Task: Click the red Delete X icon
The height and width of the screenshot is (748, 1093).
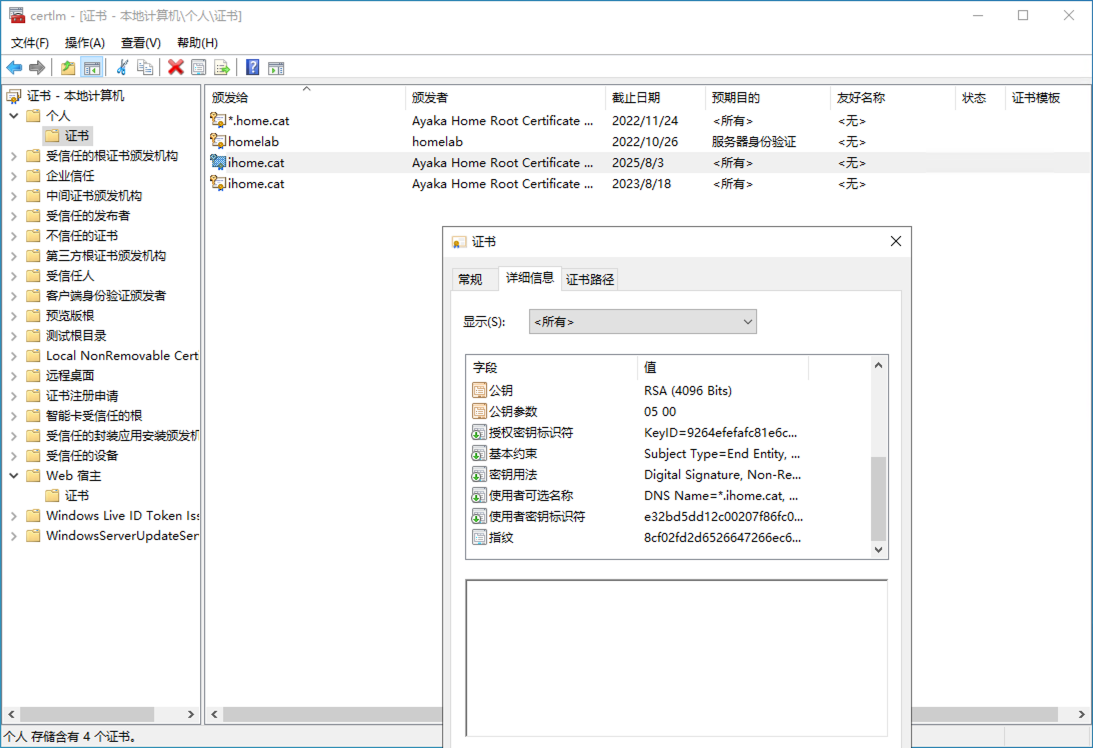Action: tap(176, 67)
